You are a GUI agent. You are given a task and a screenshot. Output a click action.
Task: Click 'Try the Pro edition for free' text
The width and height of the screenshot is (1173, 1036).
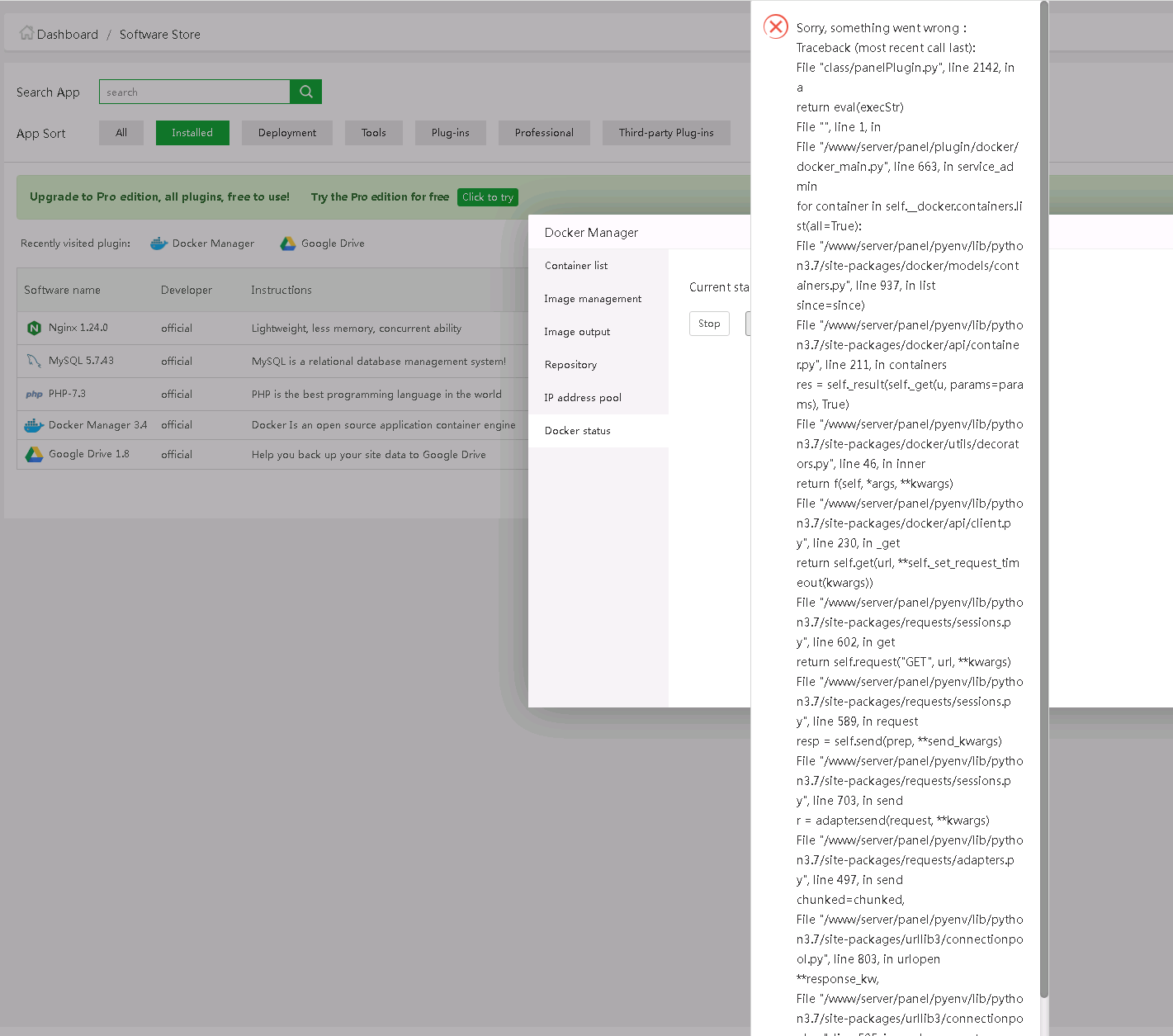380,197
